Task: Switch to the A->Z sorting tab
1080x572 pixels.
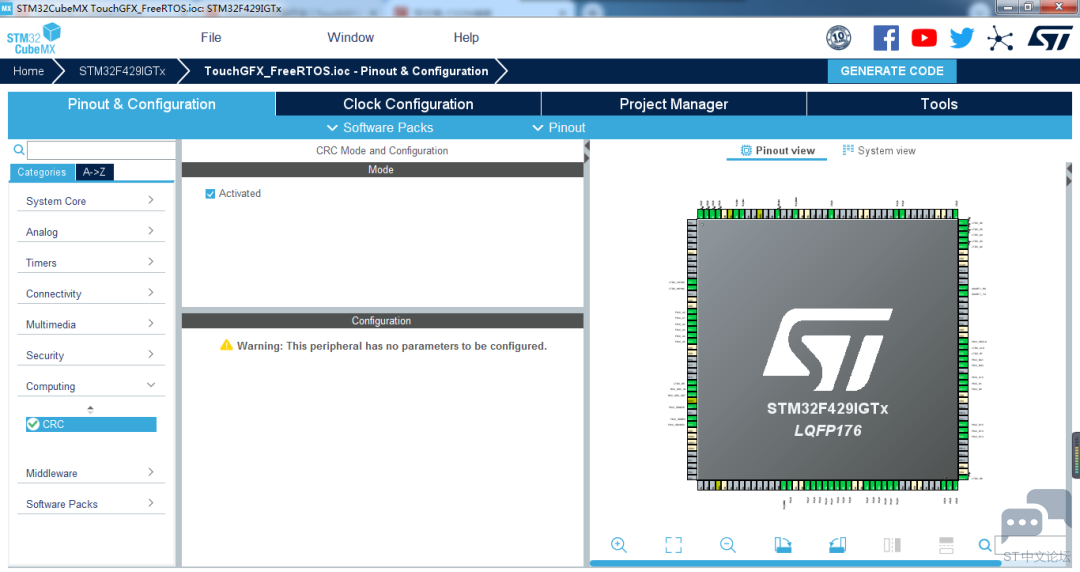Action: click(94, 172)
